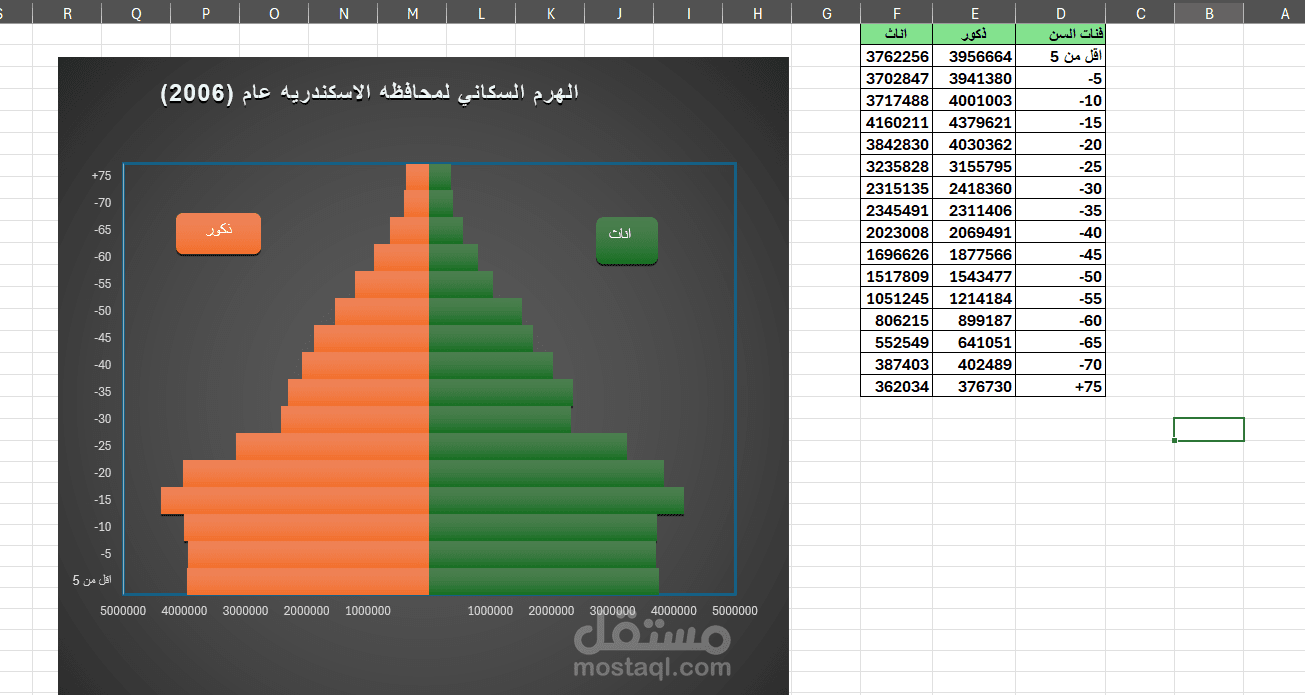Screen dimensions: 1305x695
Task: Select the orange bar for age -15
Action: [x=295, y=500]
